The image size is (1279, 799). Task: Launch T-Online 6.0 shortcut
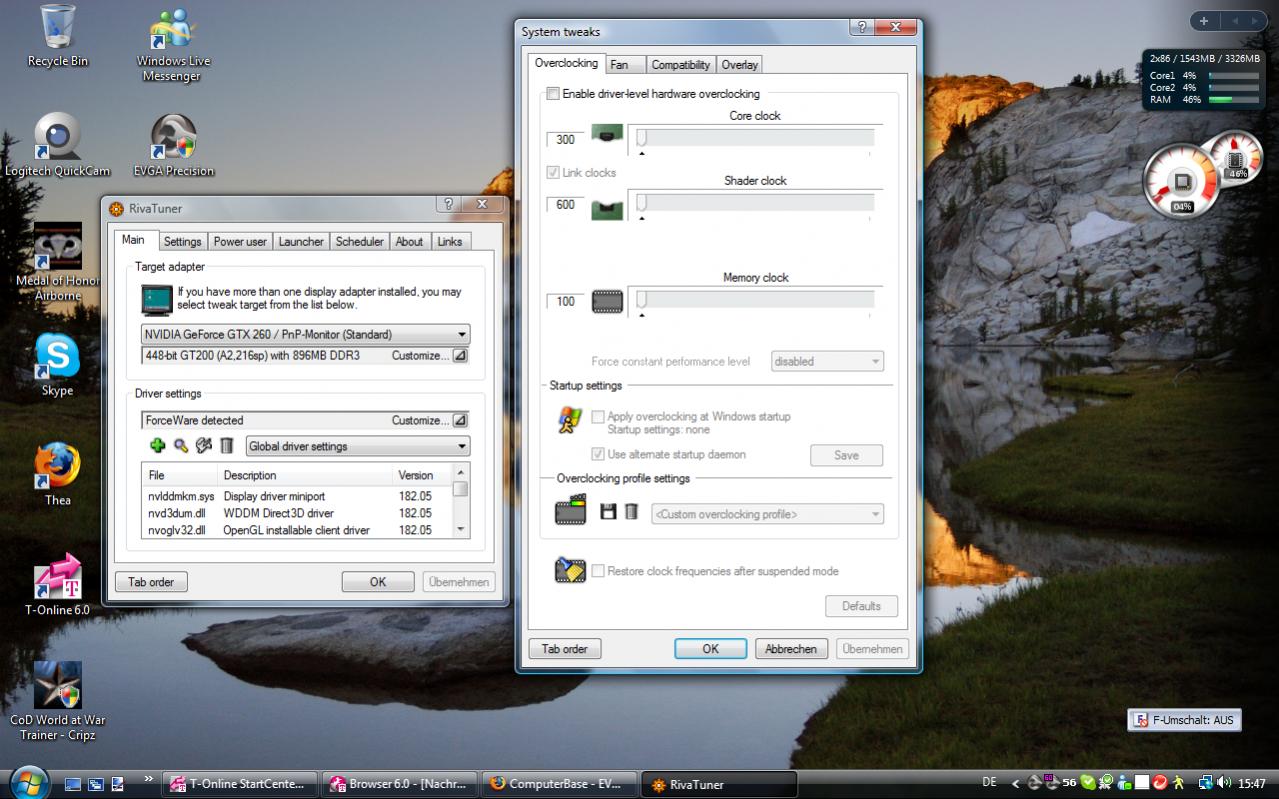point(57,584)
